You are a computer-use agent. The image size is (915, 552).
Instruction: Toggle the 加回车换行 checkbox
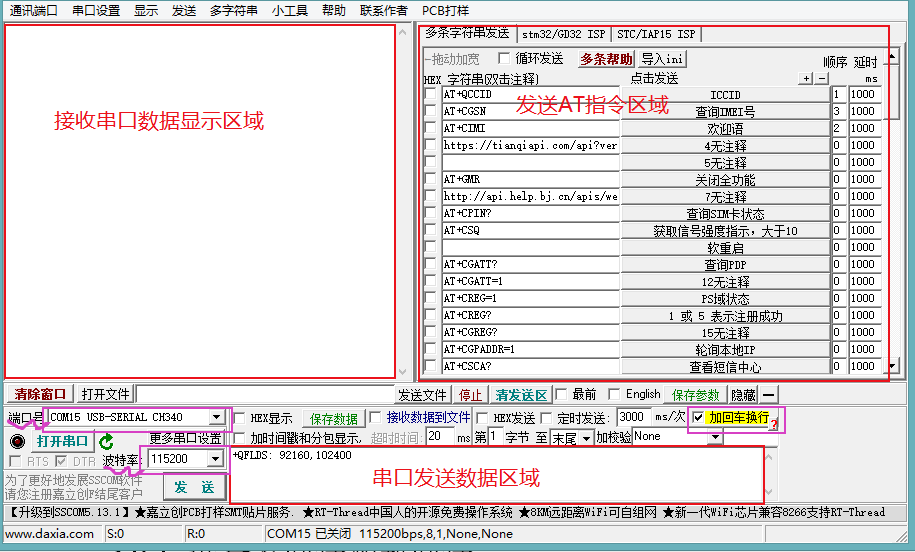698,417
